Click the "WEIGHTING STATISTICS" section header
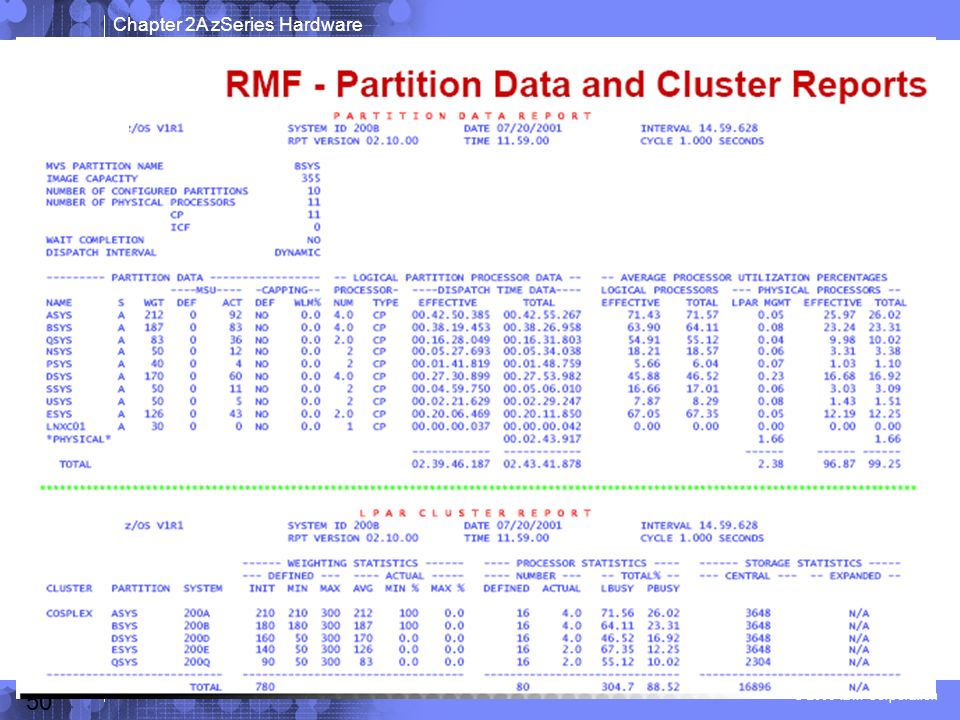This screenshot has height=720, width=960. click(353, 563)
